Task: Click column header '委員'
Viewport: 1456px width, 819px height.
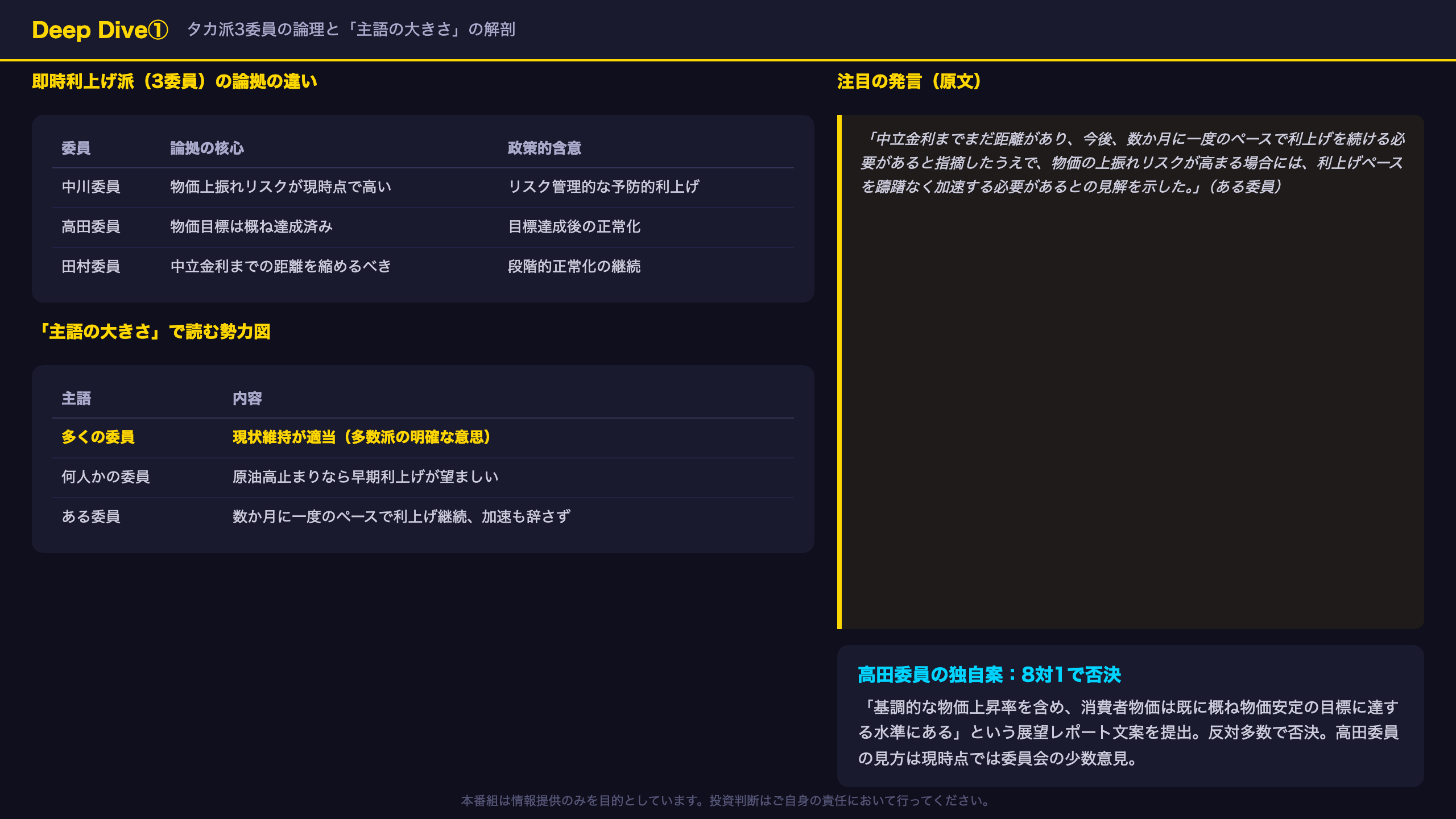Action: point(76,148)
